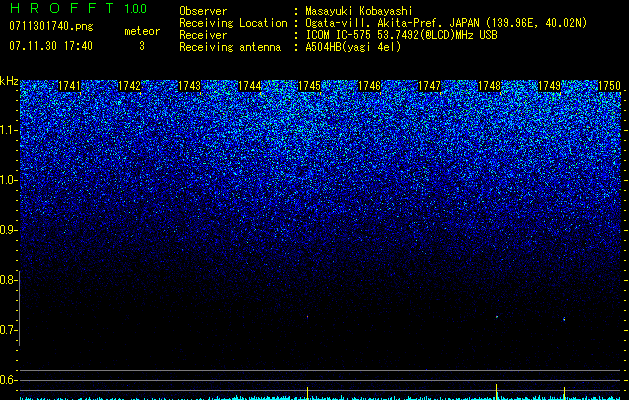Click the yellow intensity spike below 1748
The image size is (629, 400).
coord(497,392)
